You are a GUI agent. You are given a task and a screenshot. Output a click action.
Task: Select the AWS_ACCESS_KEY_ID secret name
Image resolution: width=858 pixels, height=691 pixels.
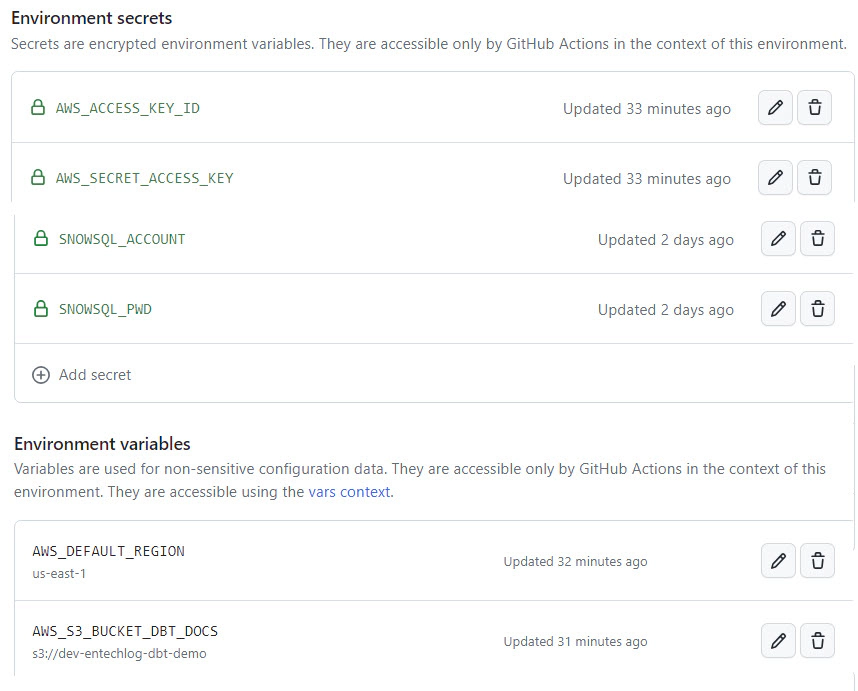[127, 108]
